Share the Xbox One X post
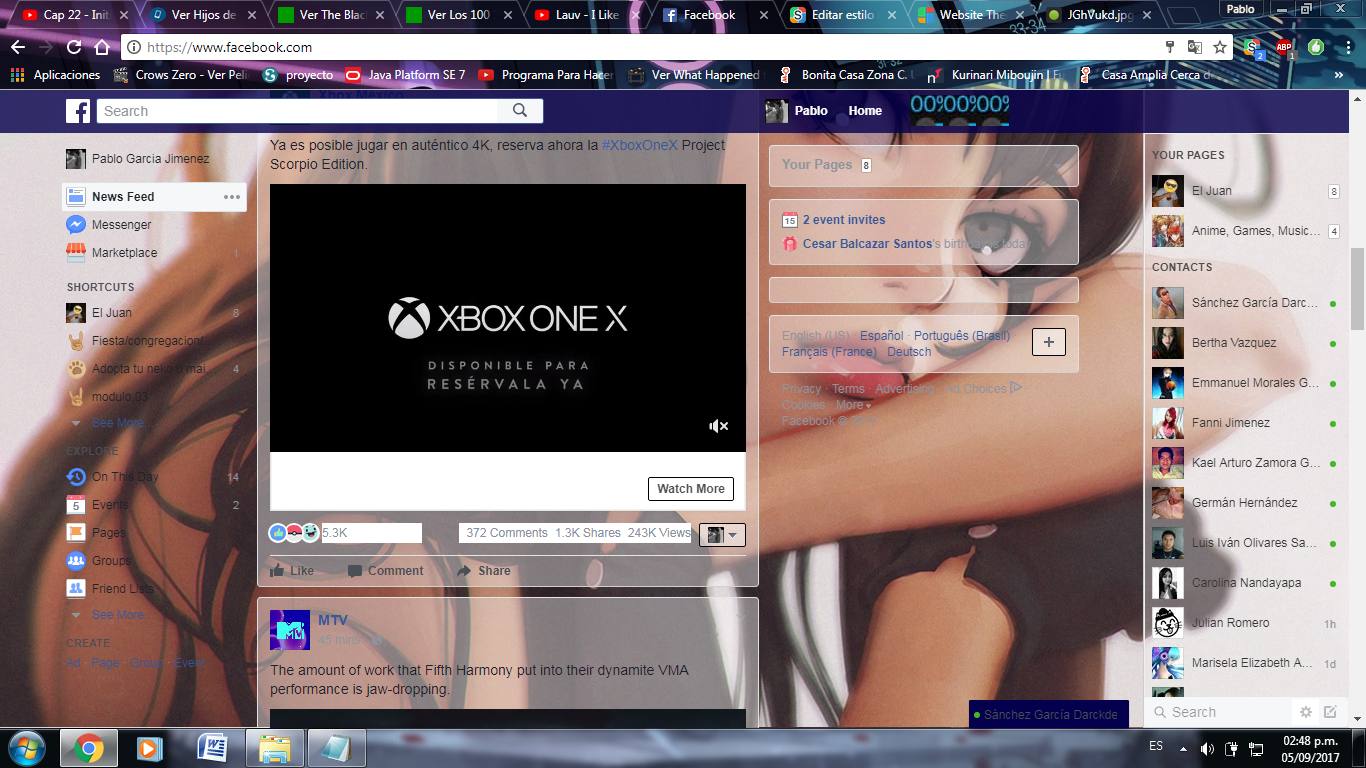 point(484,571)
